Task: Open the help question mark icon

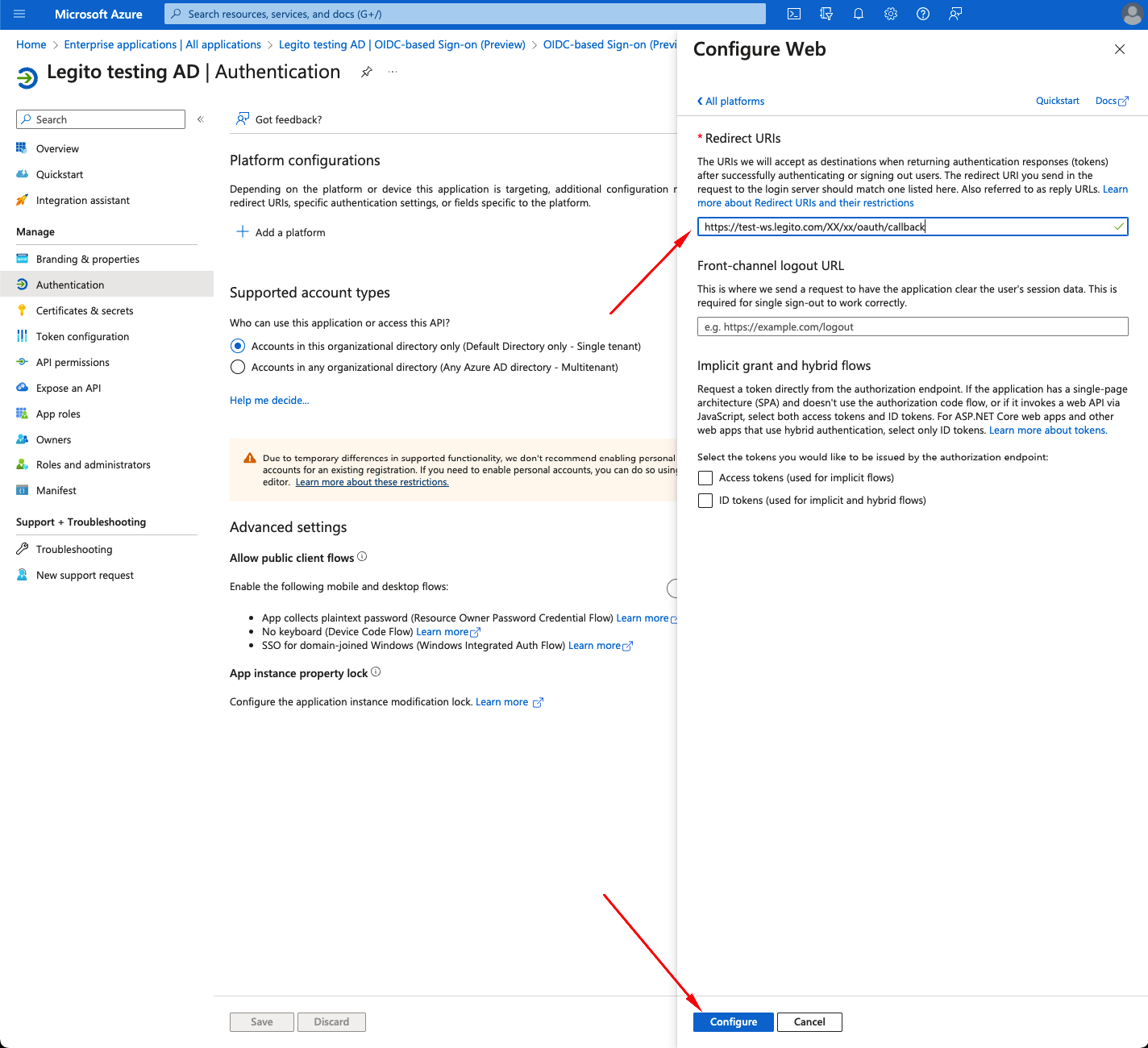Action: pyautogui.click(x=923, y=14)
